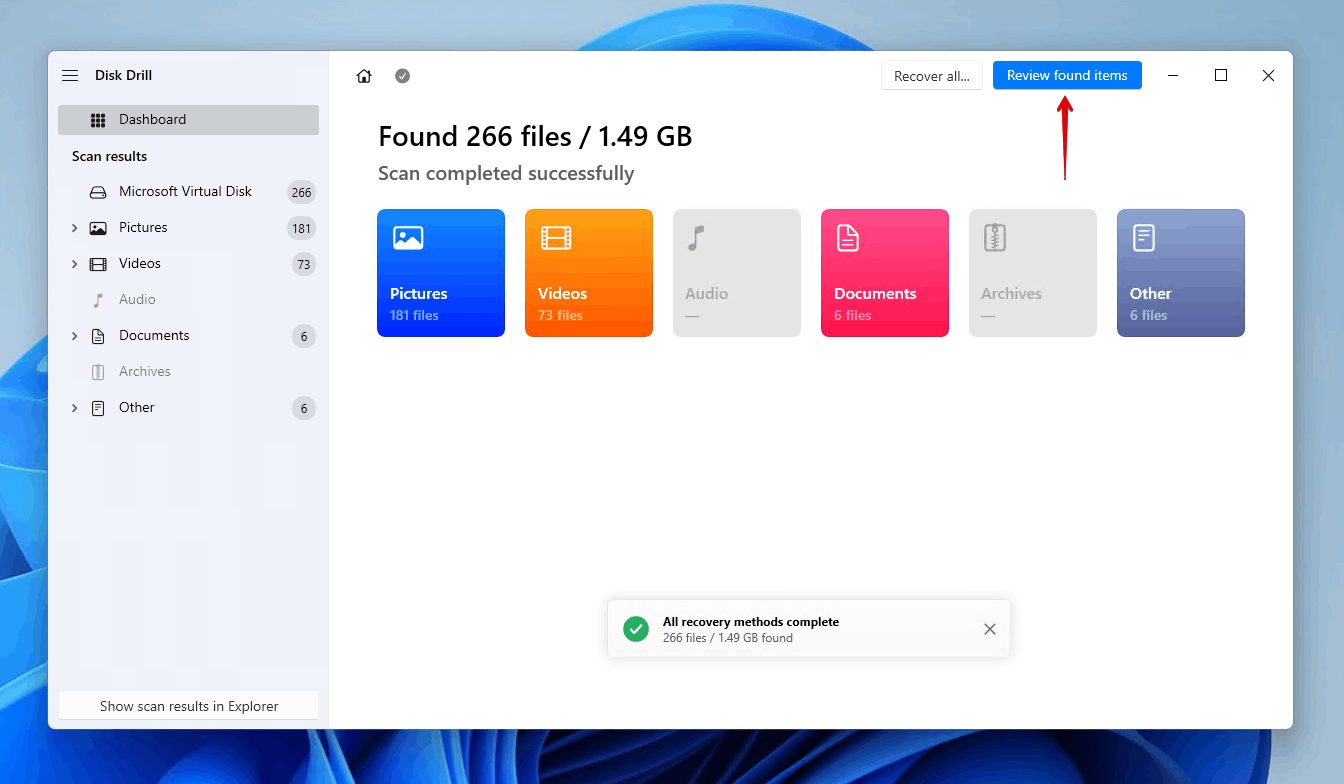This screenshot has width=1344, height=784.
Task: Click the Dashboard grid icon
Action: click(x=98, y=120)
